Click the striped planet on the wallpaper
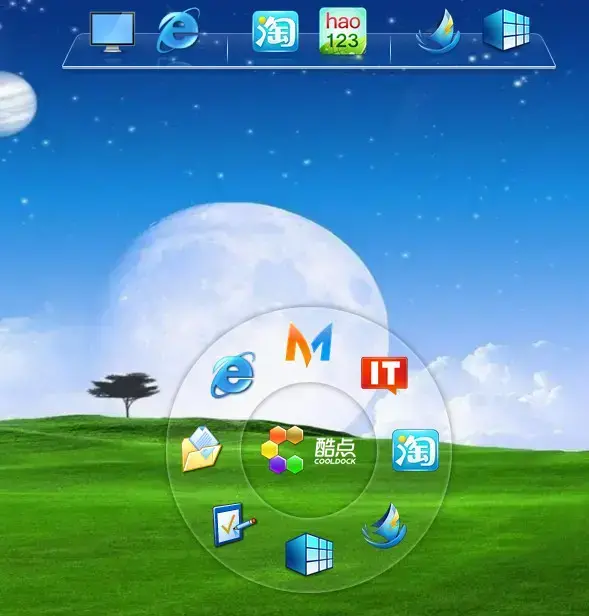589x616 pixels. pyautogui.click(x=17, y=104)
